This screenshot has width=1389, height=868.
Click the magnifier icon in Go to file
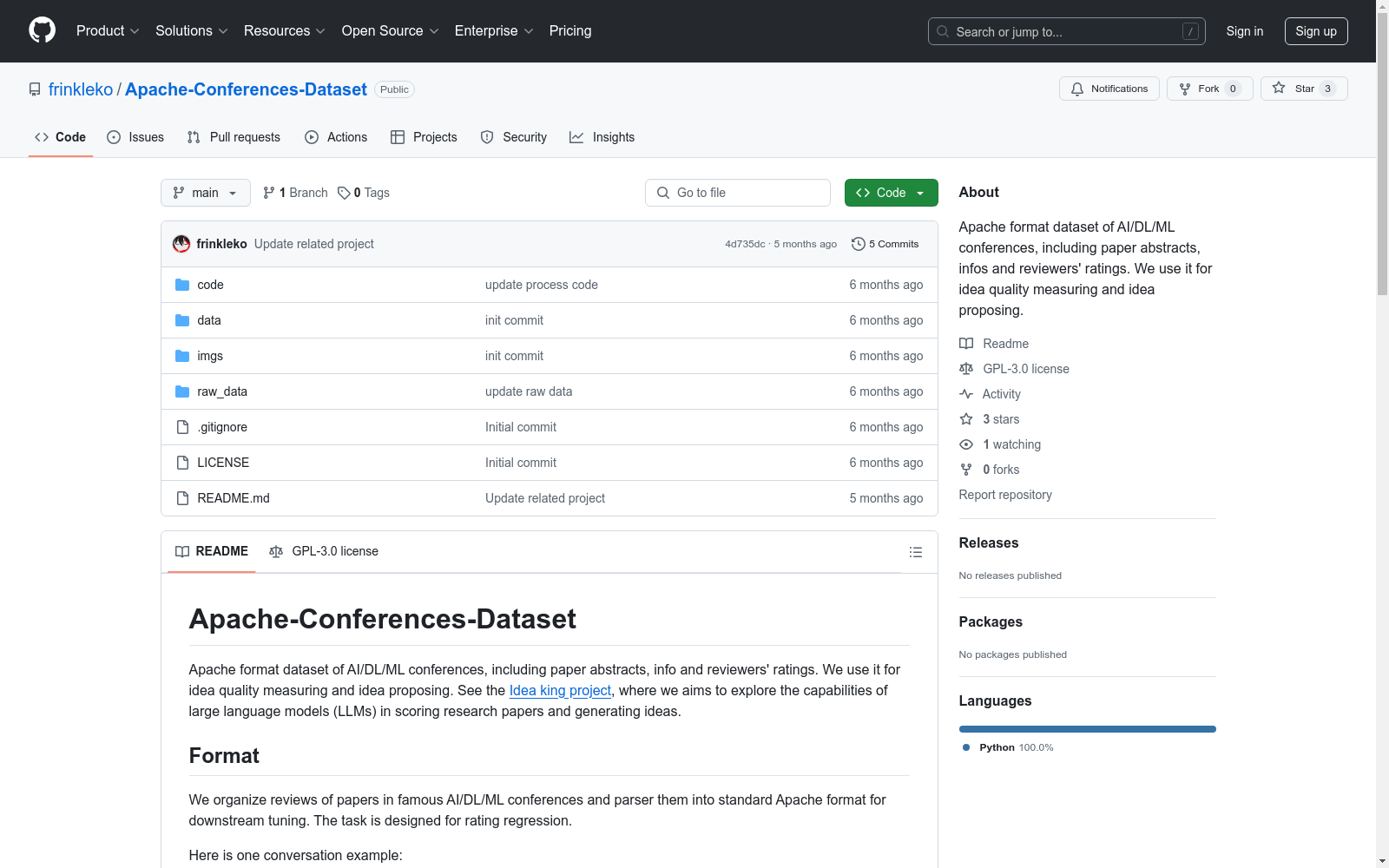[663, 193]
